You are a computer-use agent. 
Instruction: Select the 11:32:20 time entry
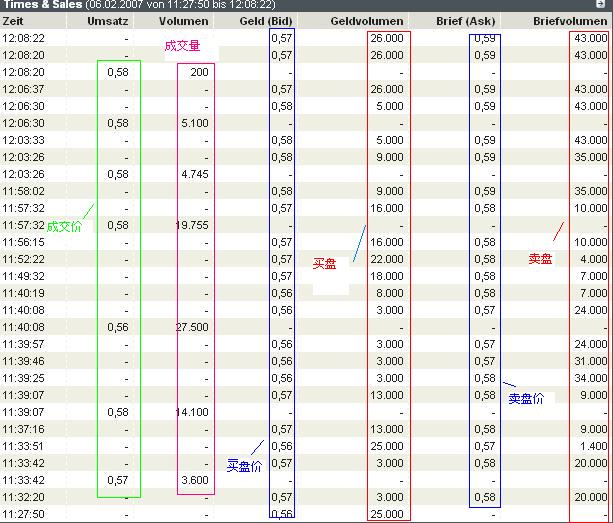(23, 497)
